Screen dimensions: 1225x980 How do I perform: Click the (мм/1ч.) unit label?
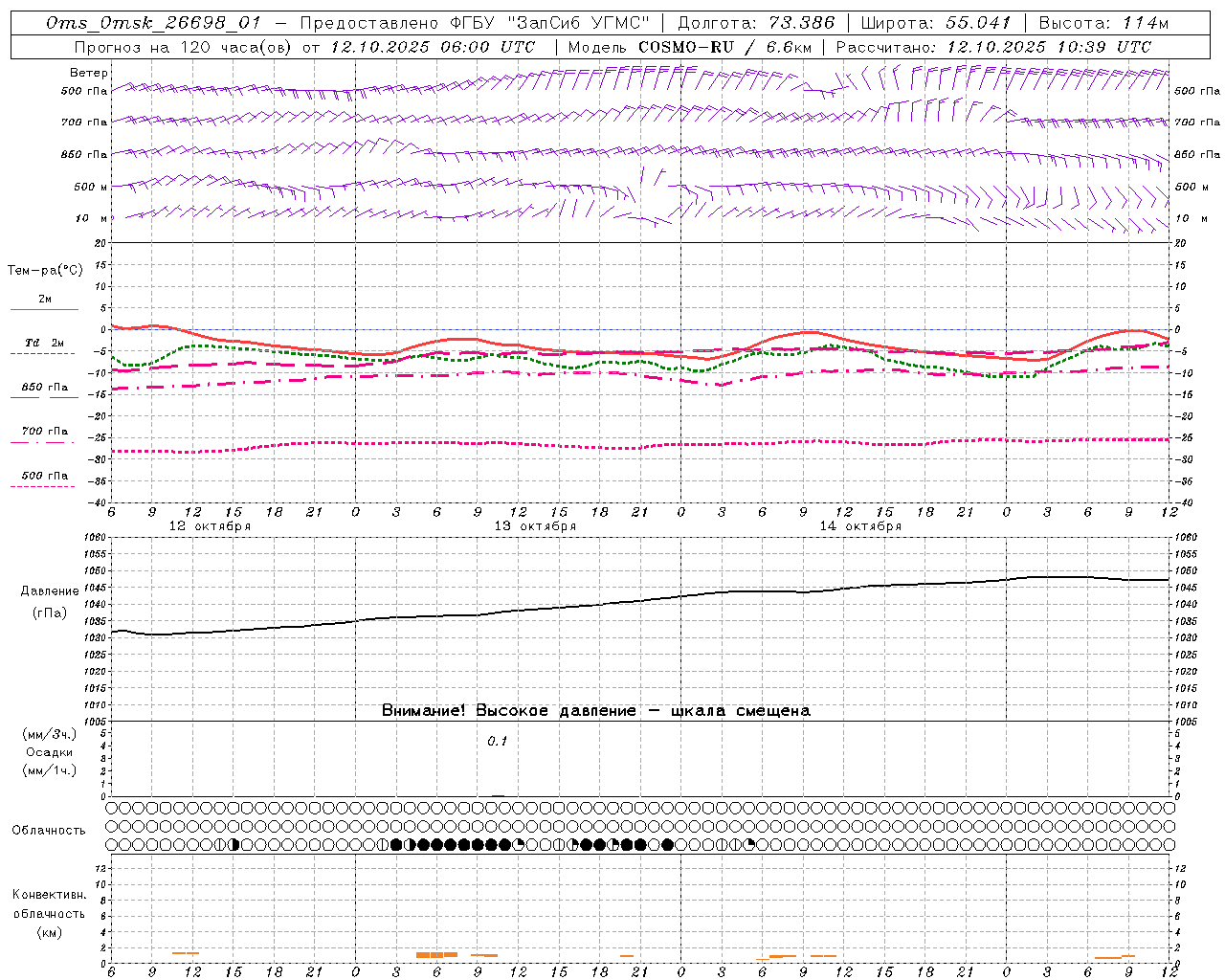coord(50,770)
